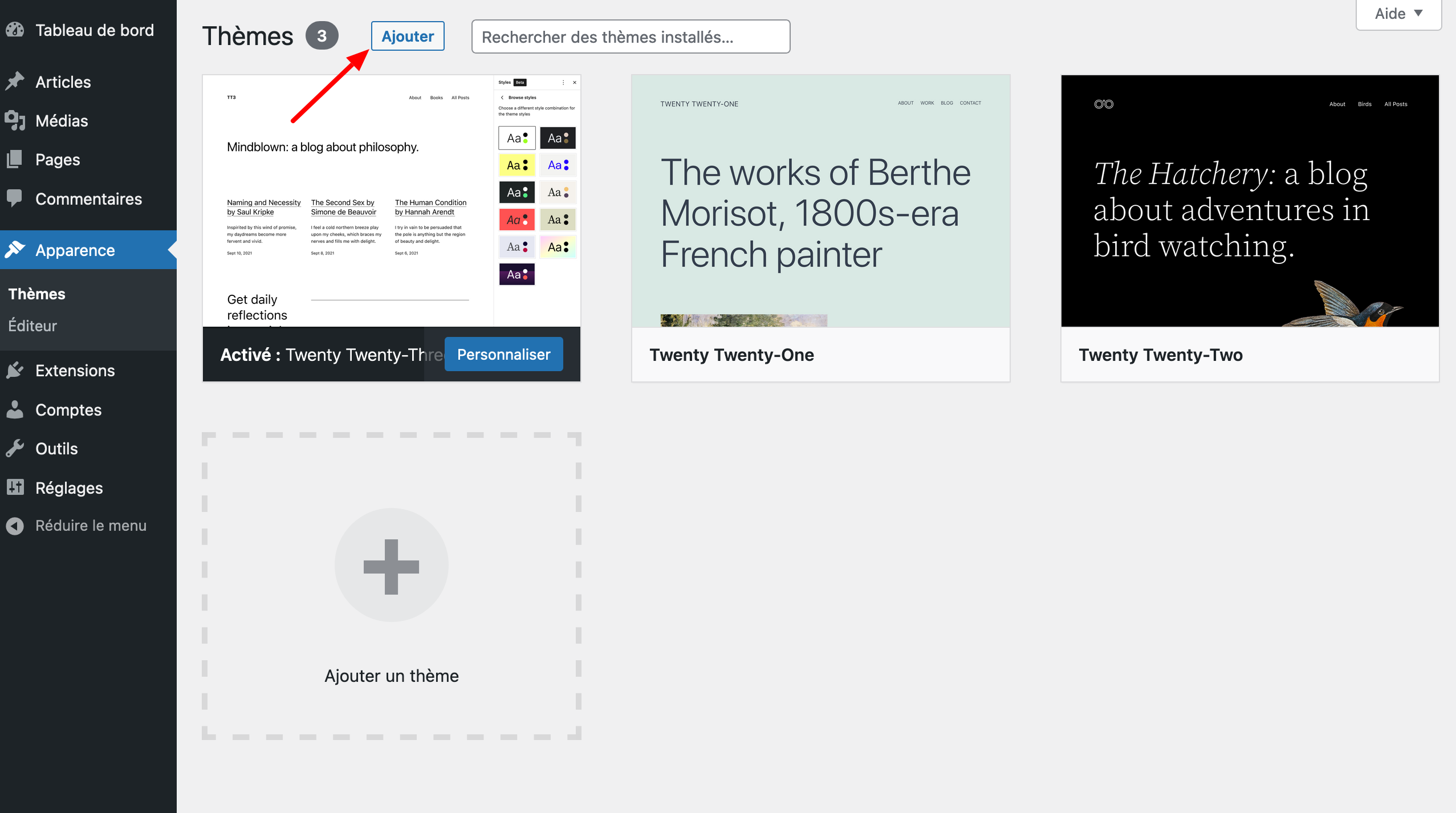
Task: Click the plus circle to add theme
Action: point(391,566)
